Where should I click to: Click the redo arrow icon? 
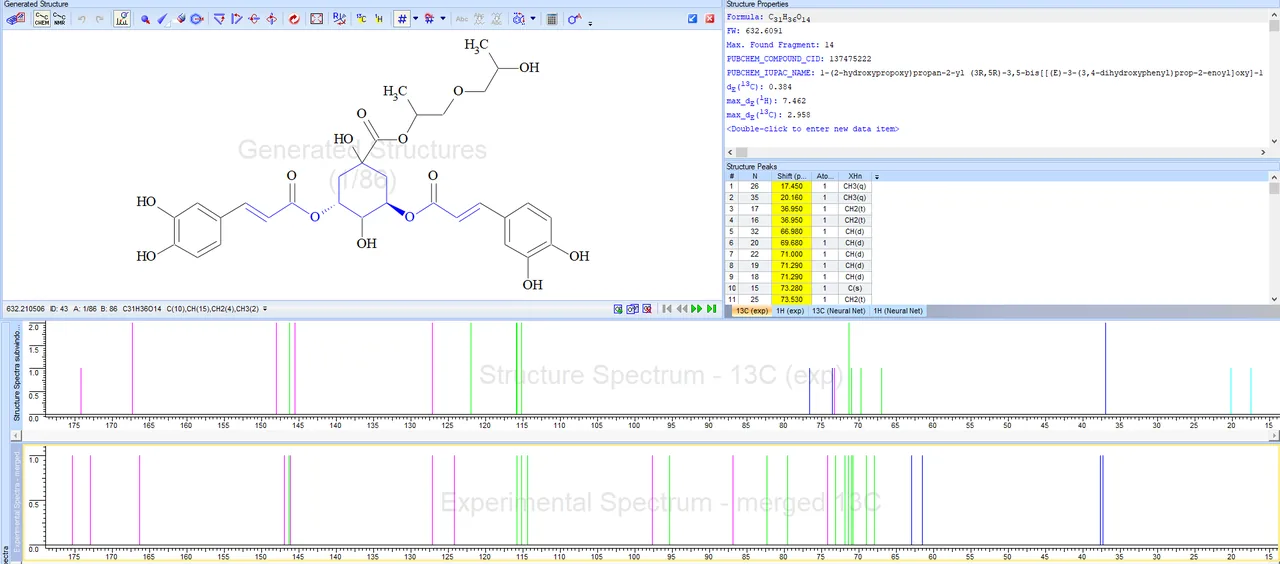pyautogui.click(x=99, y=19)
